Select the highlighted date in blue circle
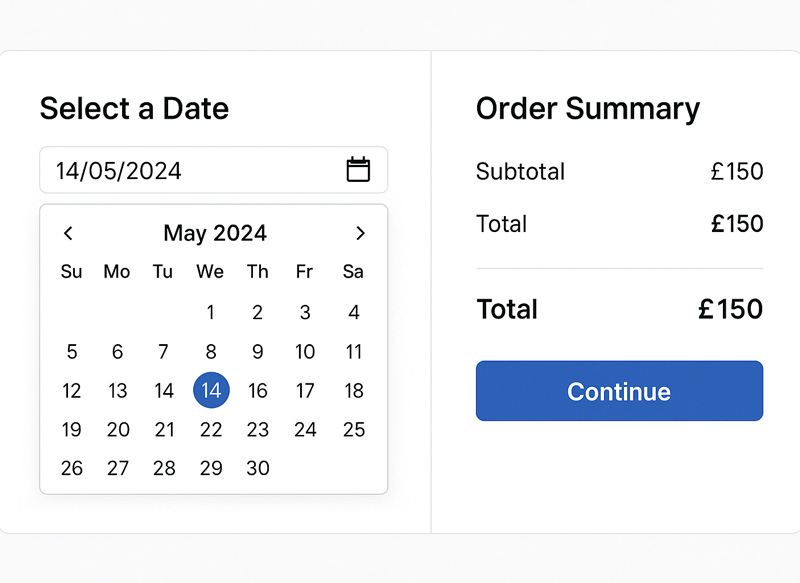 [211, 390]
